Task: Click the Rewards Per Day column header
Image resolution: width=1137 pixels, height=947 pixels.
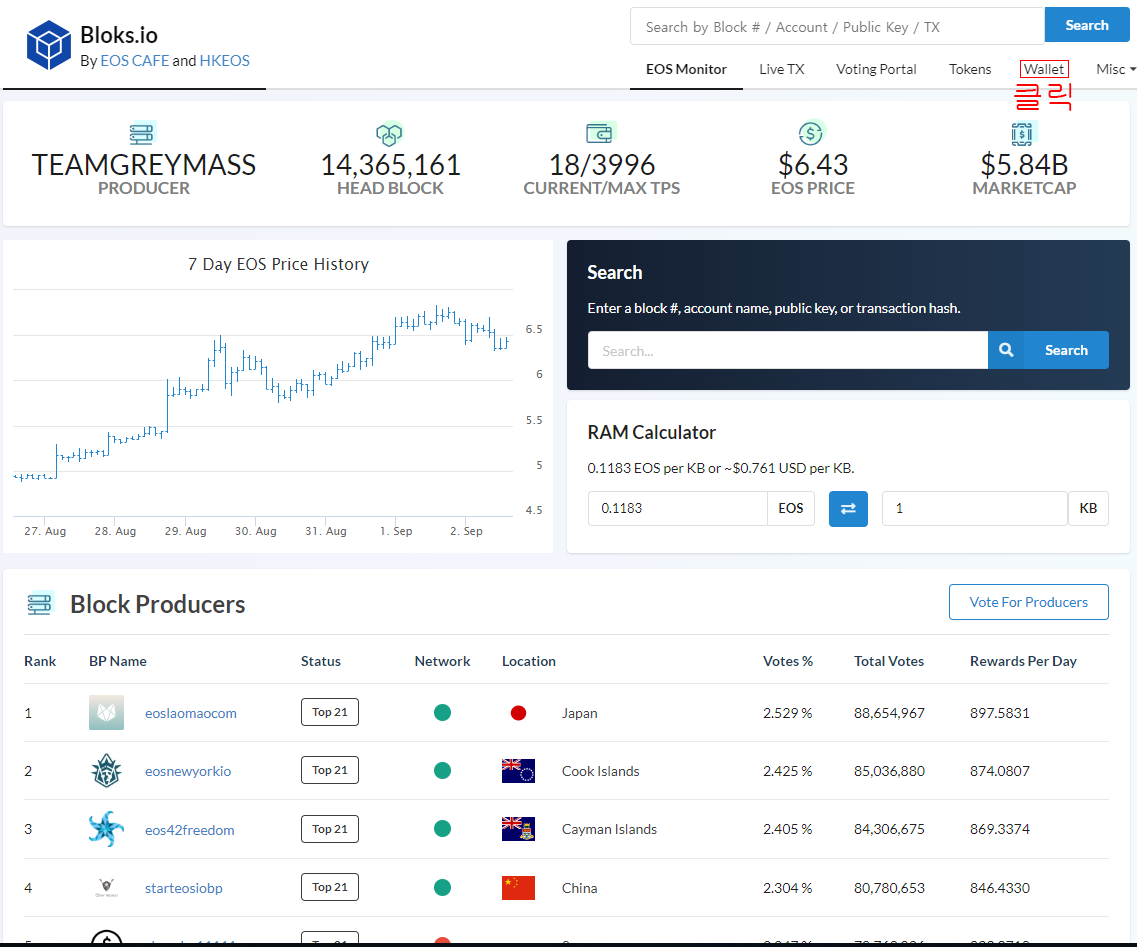Action: [1023, 661]
